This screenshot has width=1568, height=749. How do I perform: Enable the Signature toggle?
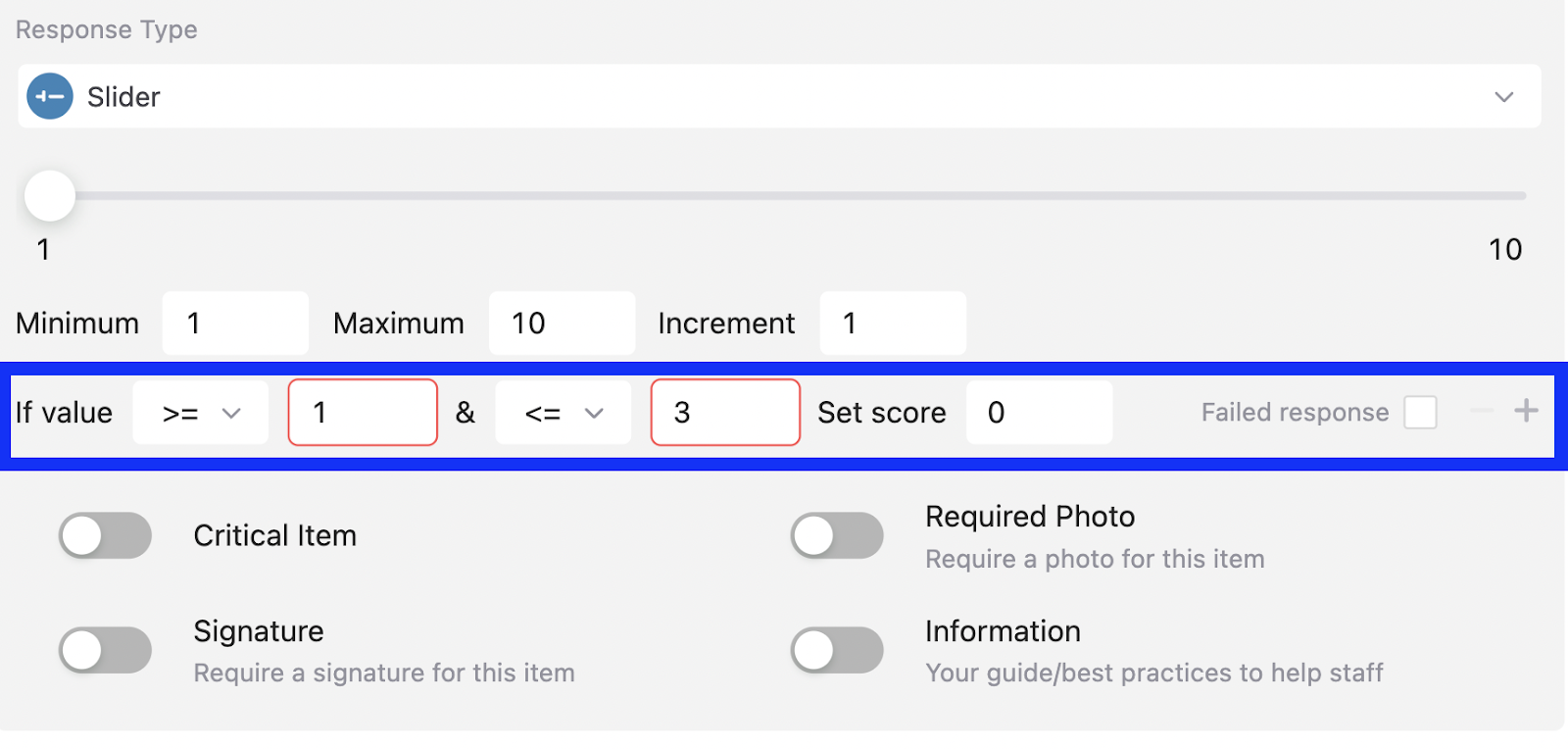(105, 650)
